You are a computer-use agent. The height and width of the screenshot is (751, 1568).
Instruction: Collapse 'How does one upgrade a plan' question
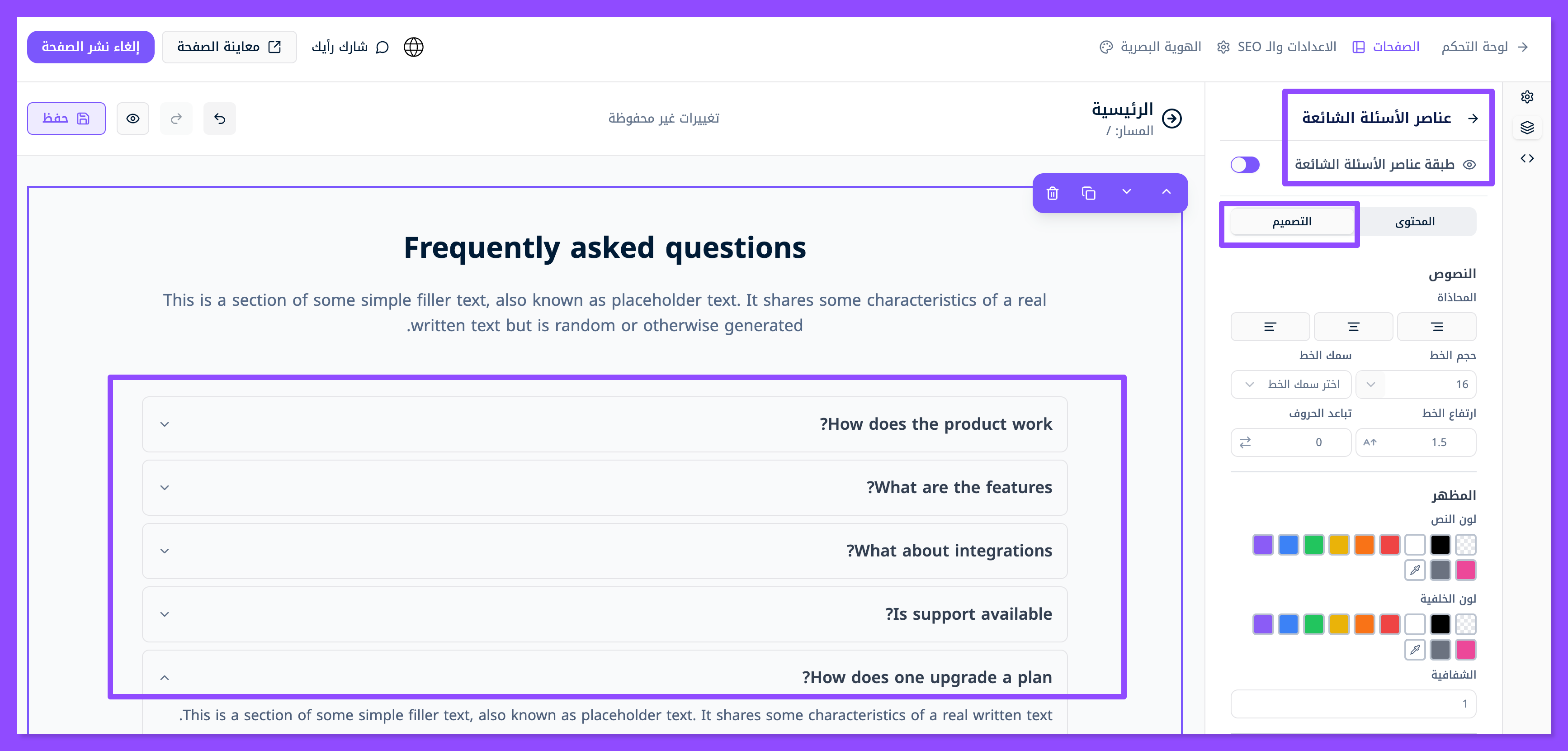pyautogui.click(x=164, y=677)
